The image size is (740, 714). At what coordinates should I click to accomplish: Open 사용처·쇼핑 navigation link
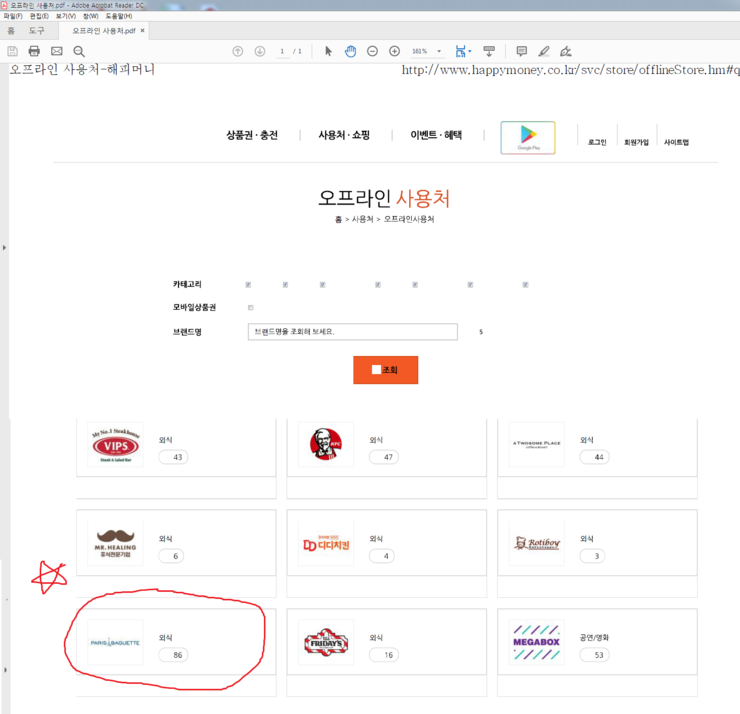(x=344, y=135)
